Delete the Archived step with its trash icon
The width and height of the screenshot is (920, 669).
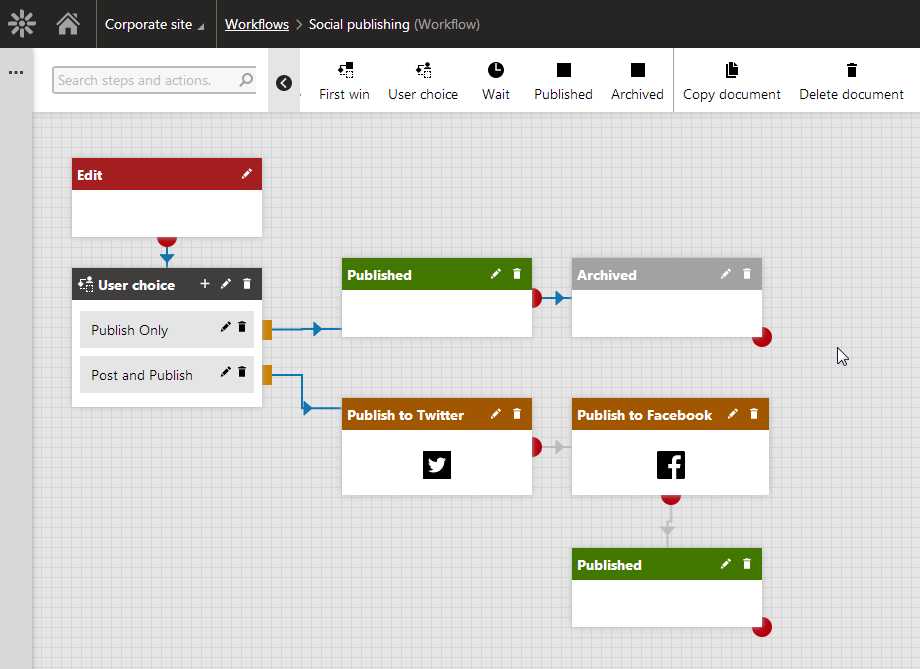point(746,274)
